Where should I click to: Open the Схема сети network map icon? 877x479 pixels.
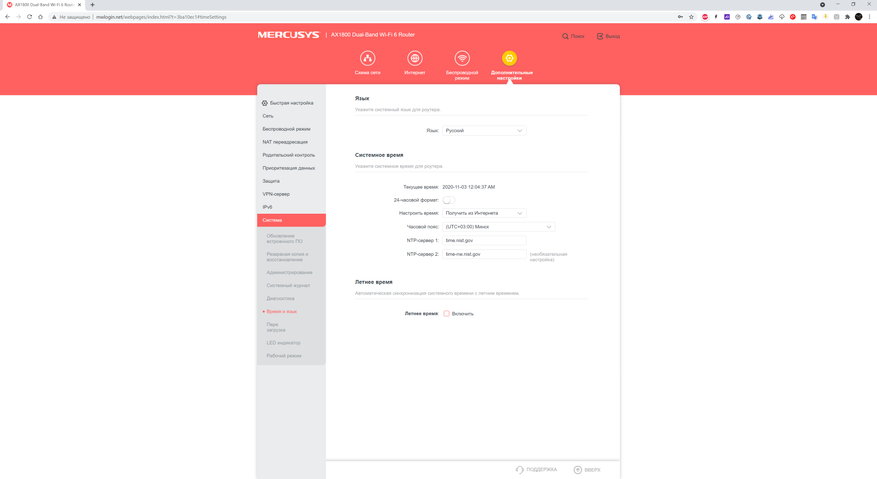[367, 59]
